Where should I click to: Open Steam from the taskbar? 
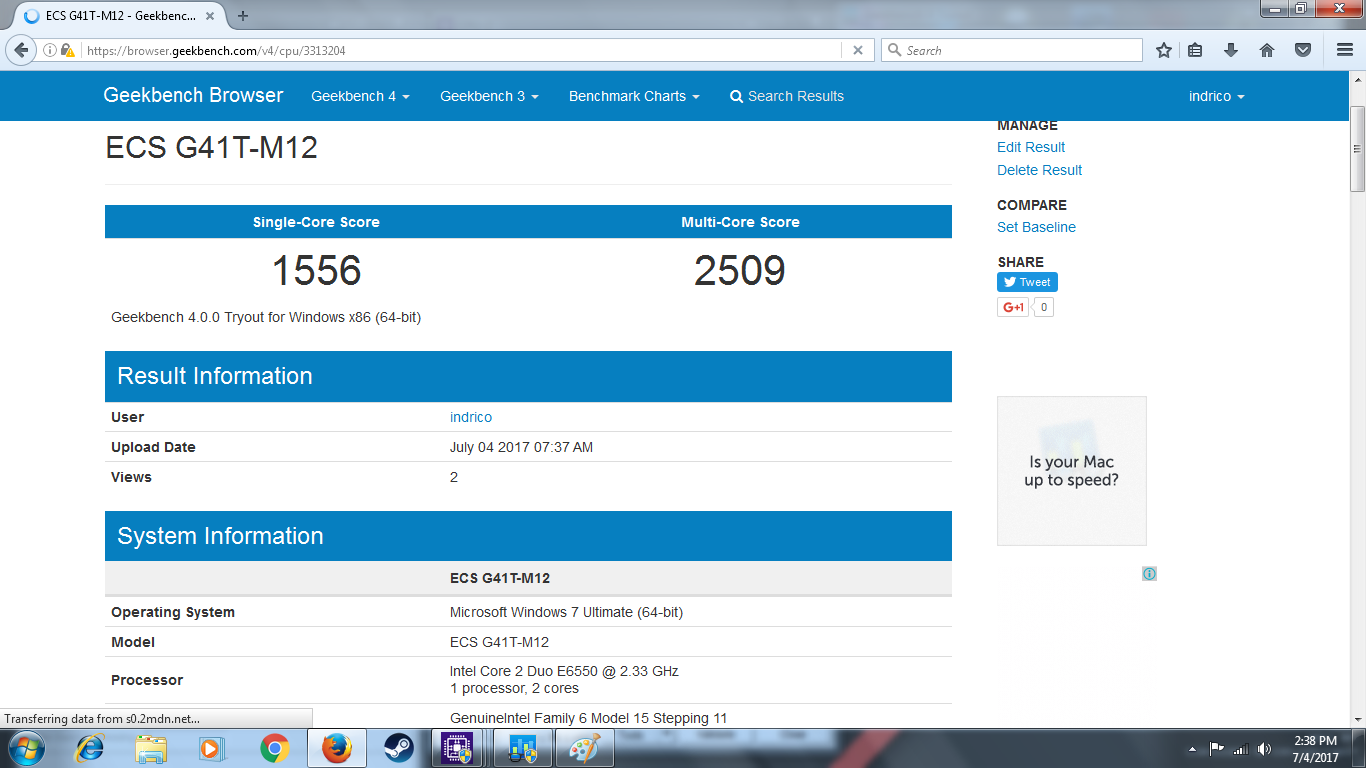point(398,748)
